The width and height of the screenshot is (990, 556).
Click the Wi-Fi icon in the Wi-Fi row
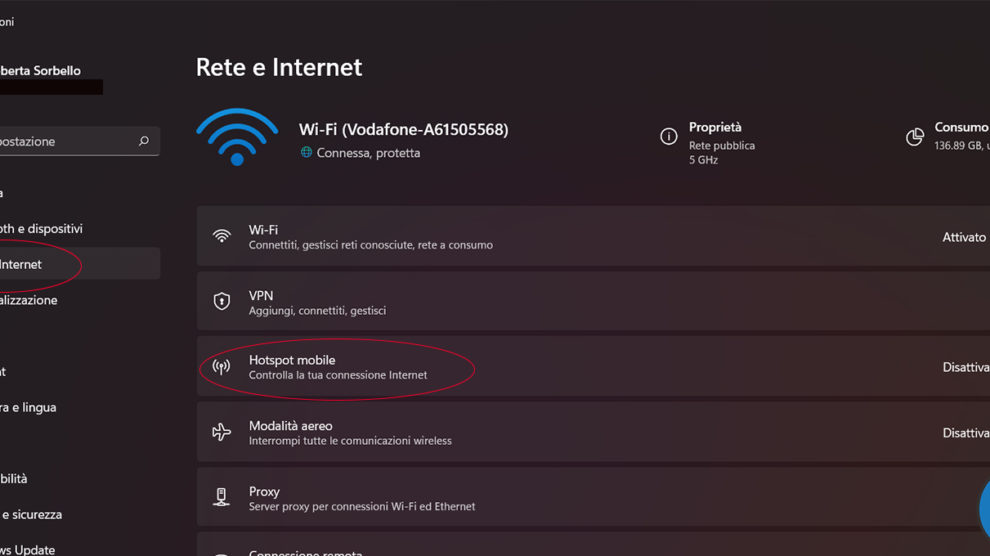tap(222, 237)
